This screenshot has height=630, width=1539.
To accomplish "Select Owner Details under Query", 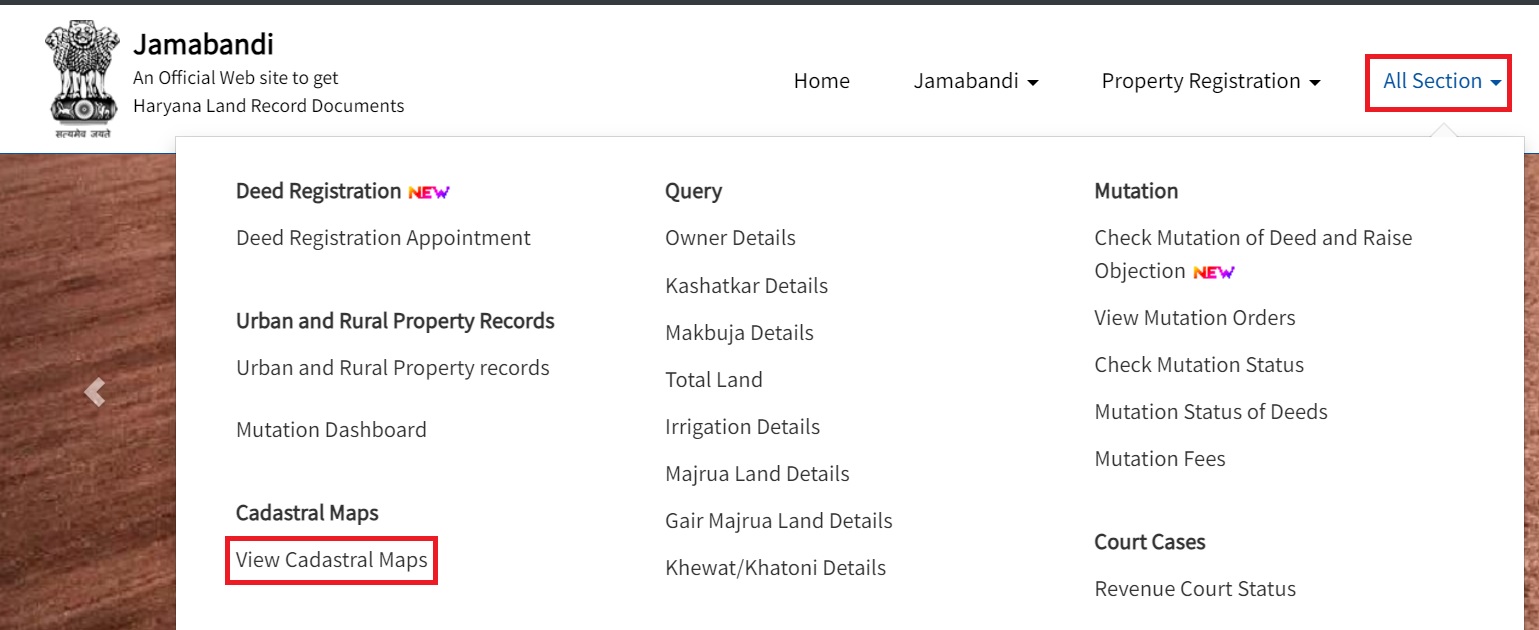I will [730, 238].
